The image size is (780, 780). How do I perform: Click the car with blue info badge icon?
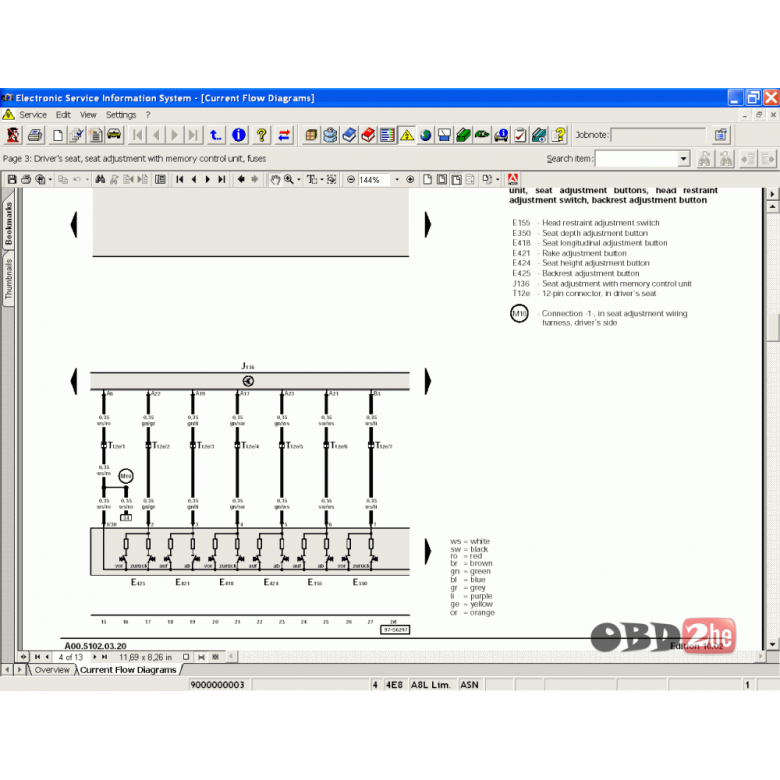tap(501, 135)
